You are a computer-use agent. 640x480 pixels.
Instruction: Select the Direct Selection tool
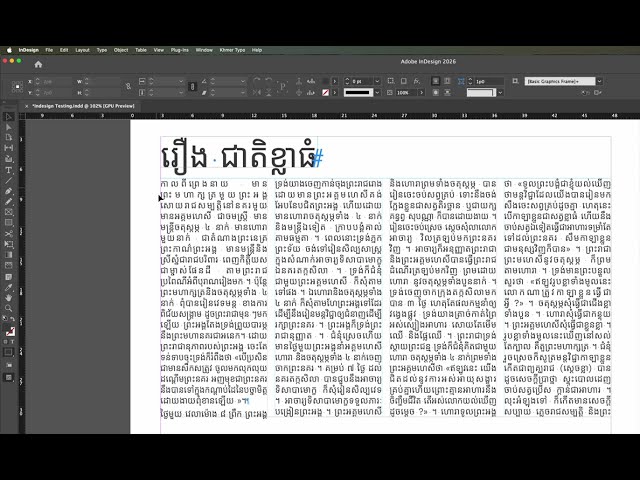9,127
